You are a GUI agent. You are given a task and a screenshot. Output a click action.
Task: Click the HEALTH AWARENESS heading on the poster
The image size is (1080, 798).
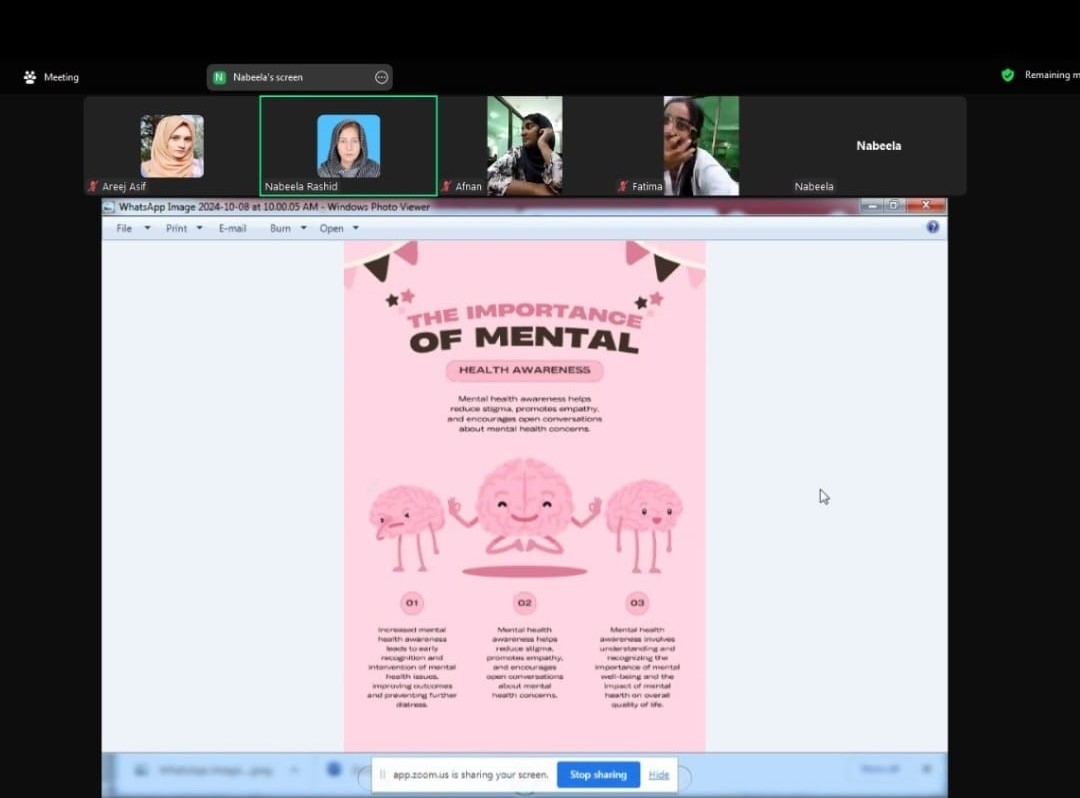(525, 370)
